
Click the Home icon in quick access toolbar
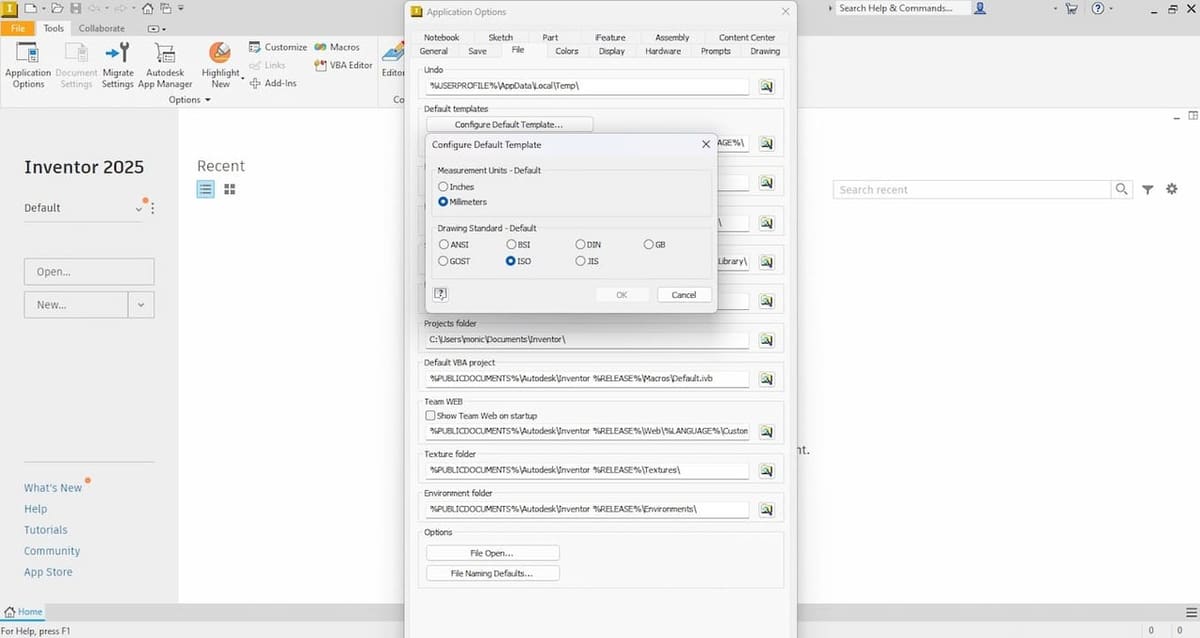[148, 8]
